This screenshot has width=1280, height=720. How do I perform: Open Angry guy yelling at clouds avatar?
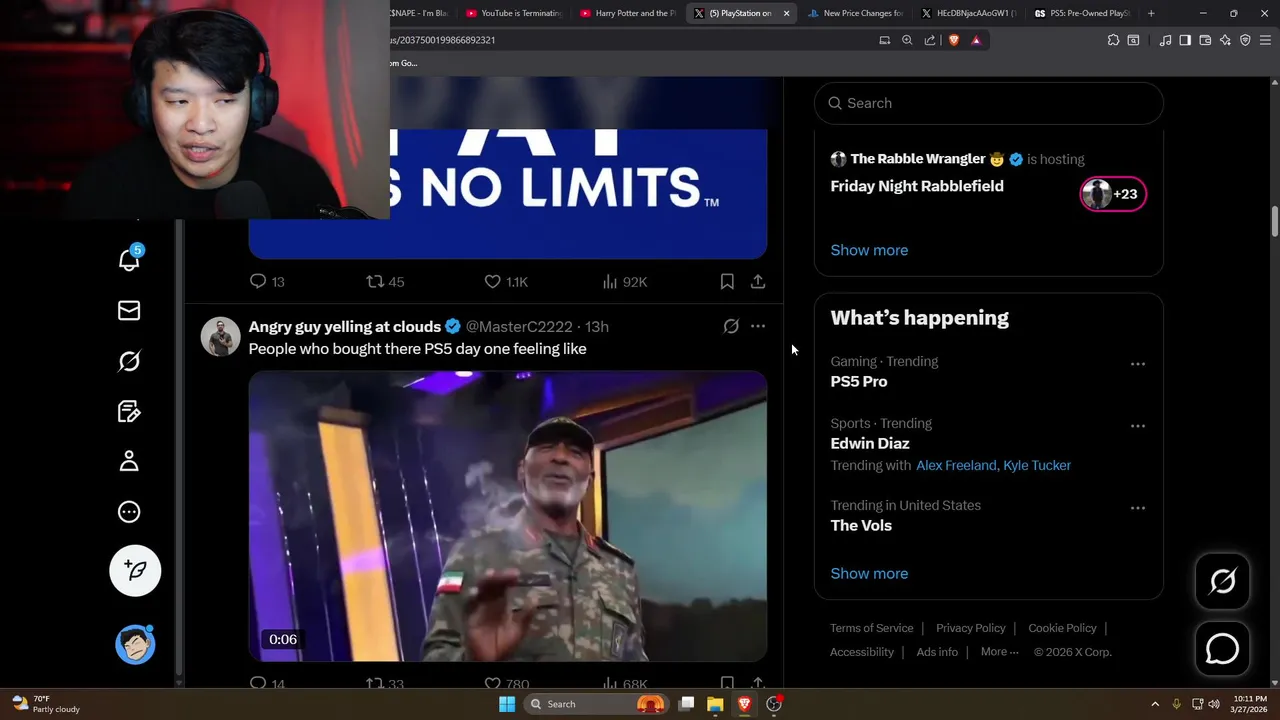(x=220, y=337)
